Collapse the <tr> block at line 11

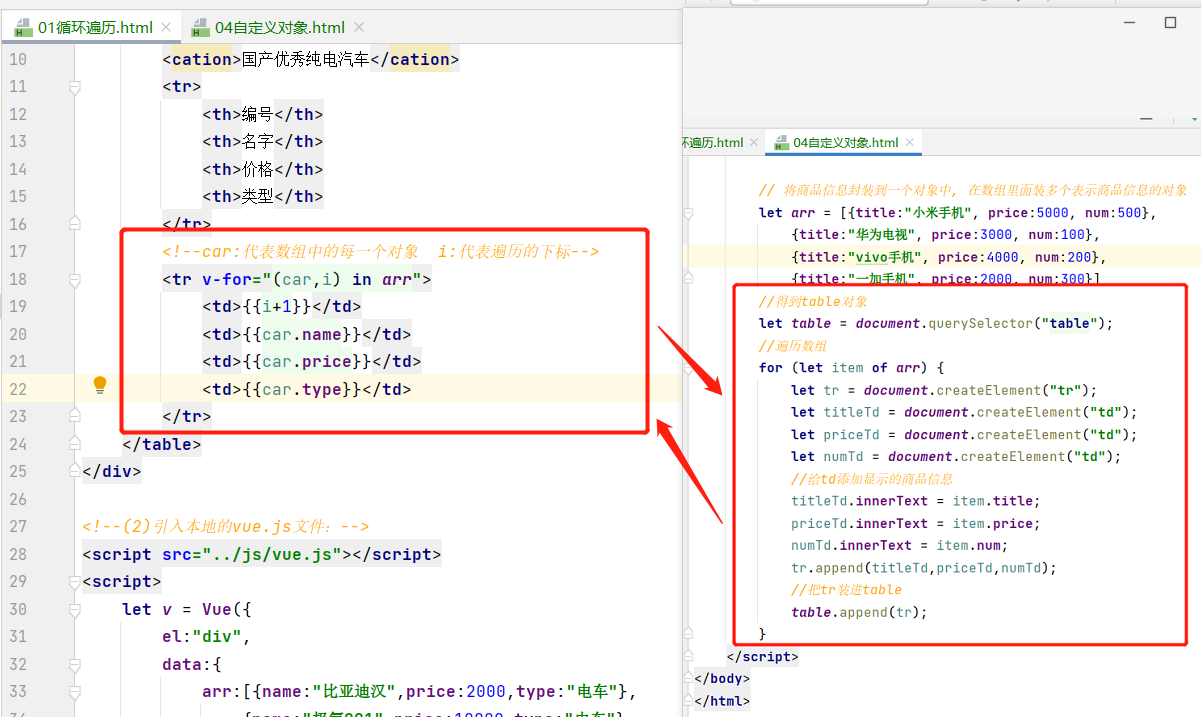(x=74, y=87)
